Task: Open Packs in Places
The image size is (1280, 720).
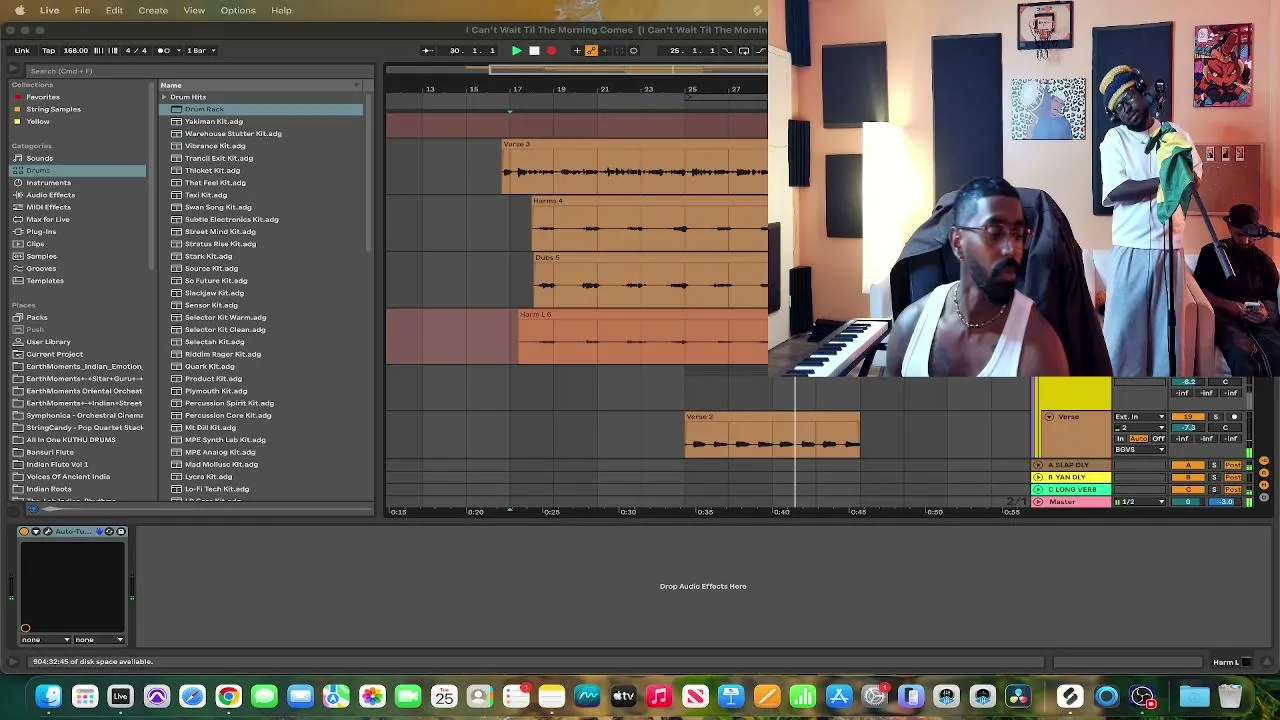Action: tap(37, 317)
